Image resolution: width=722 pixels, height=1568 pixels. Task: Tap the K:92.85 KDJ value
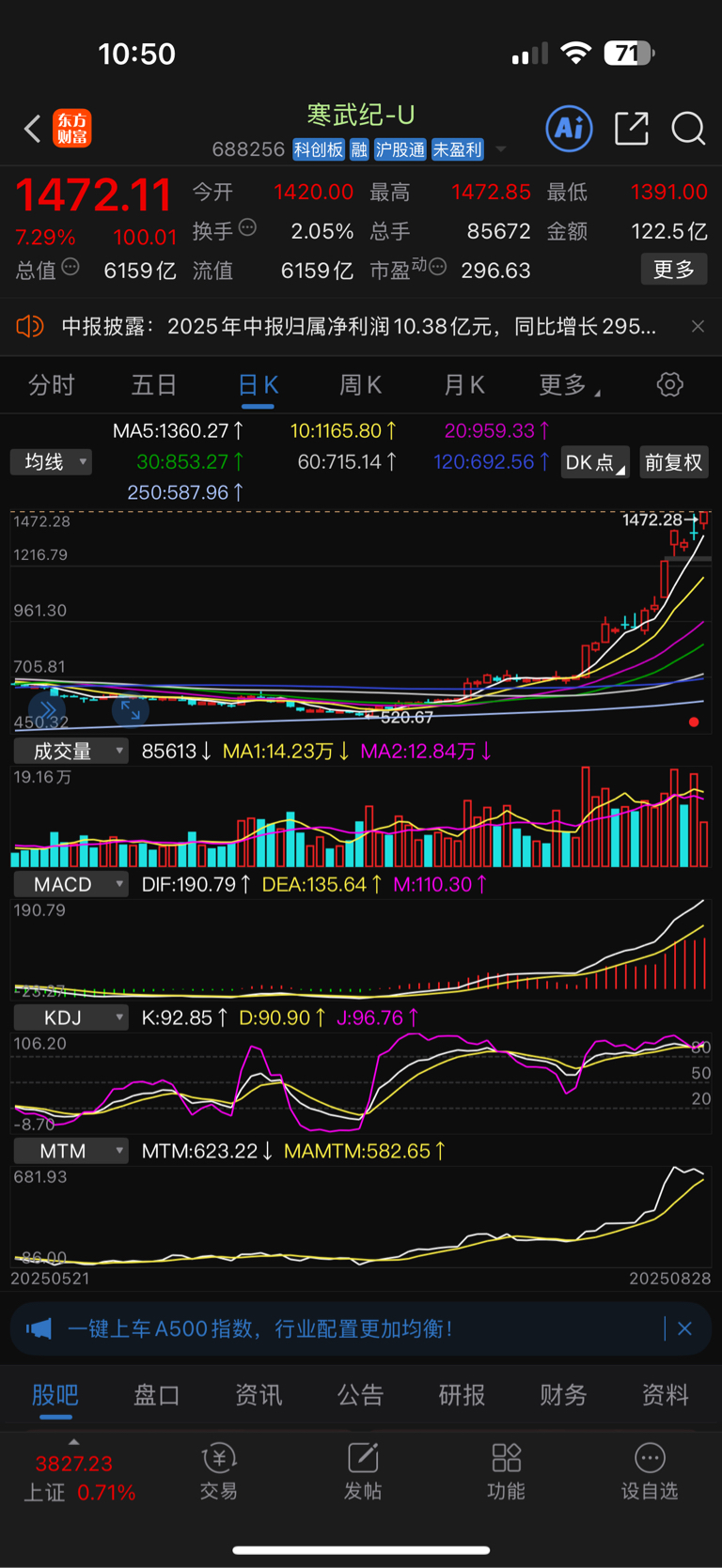tap(184, 1017)
